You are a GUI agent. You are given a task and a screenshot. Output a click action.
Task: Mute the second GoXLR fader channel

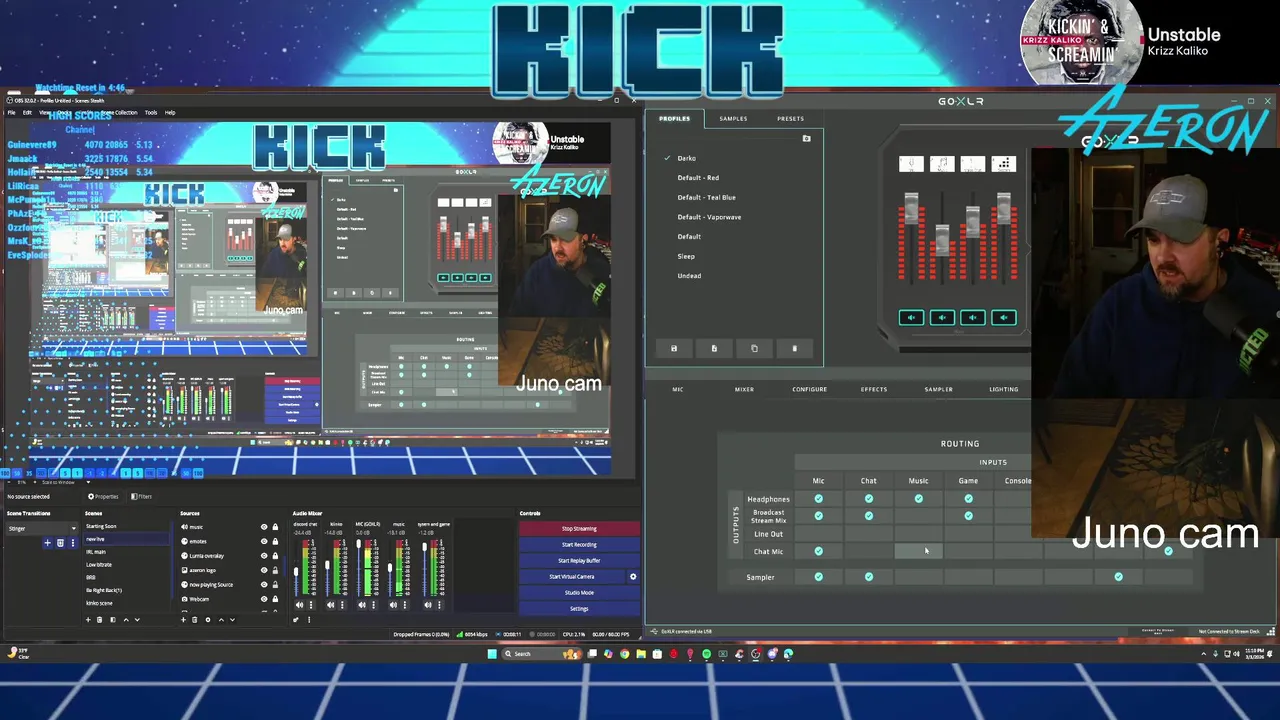pyautogui.click(x=941, y=318)
